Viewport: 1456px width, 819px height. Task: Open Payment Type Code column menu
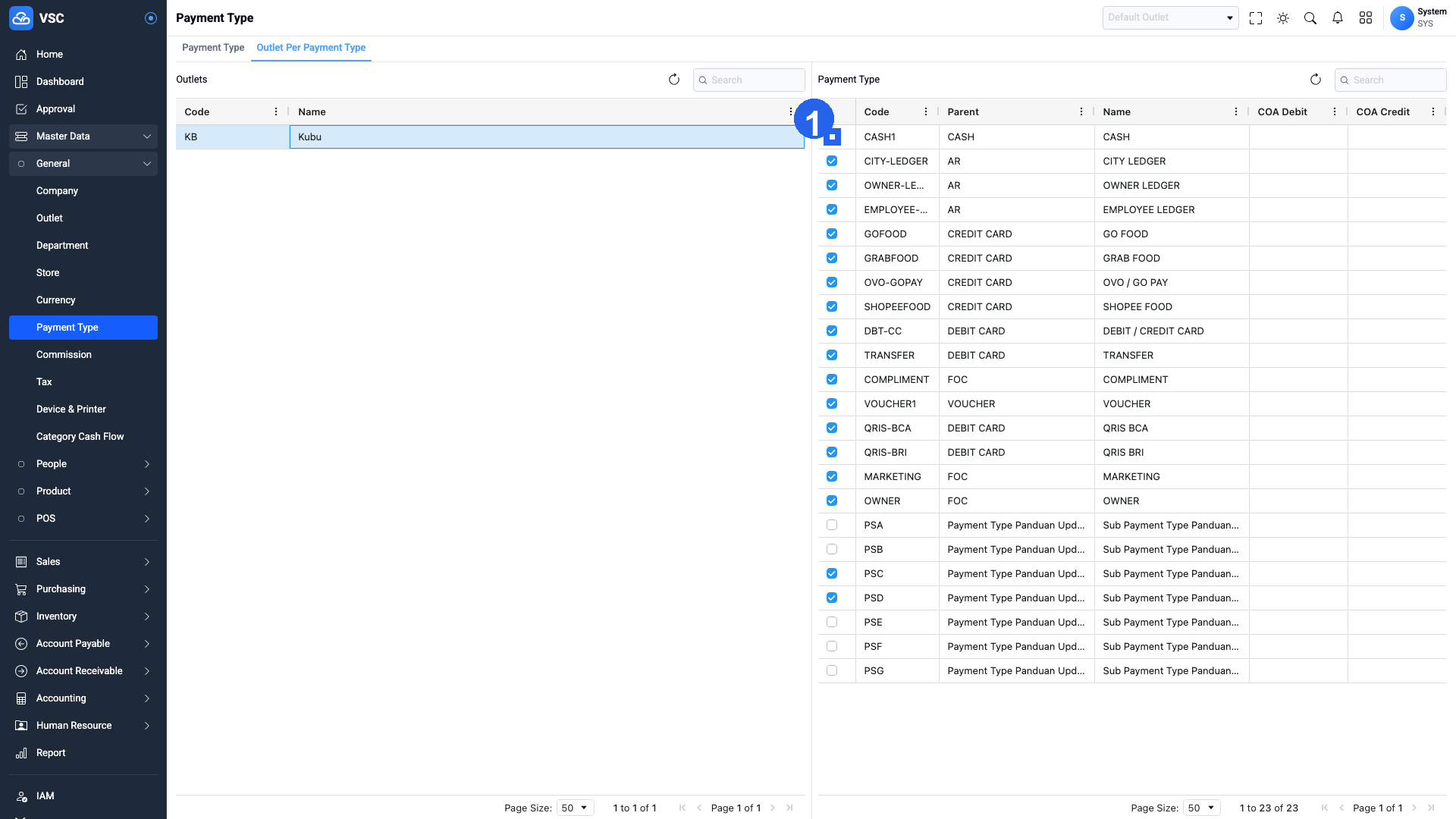(926, 112)
